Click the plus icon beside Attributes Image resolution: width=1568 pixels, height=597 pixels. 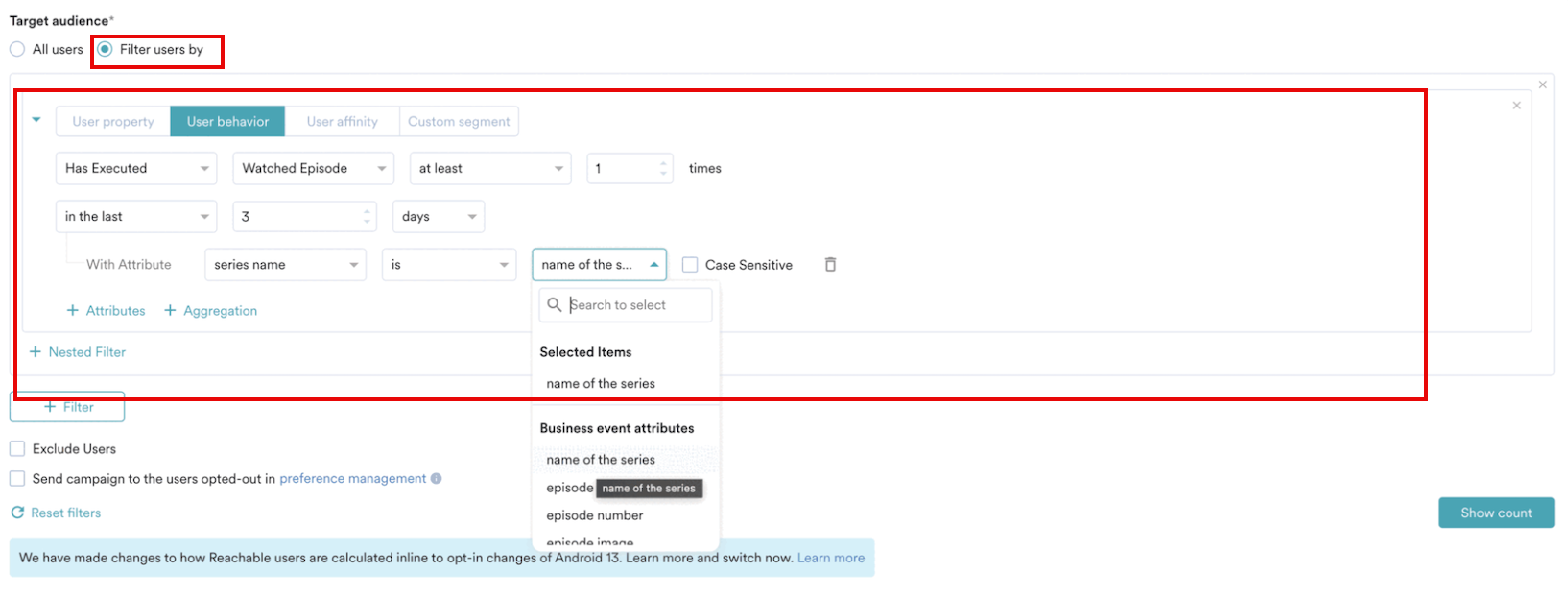coord(73,311)
